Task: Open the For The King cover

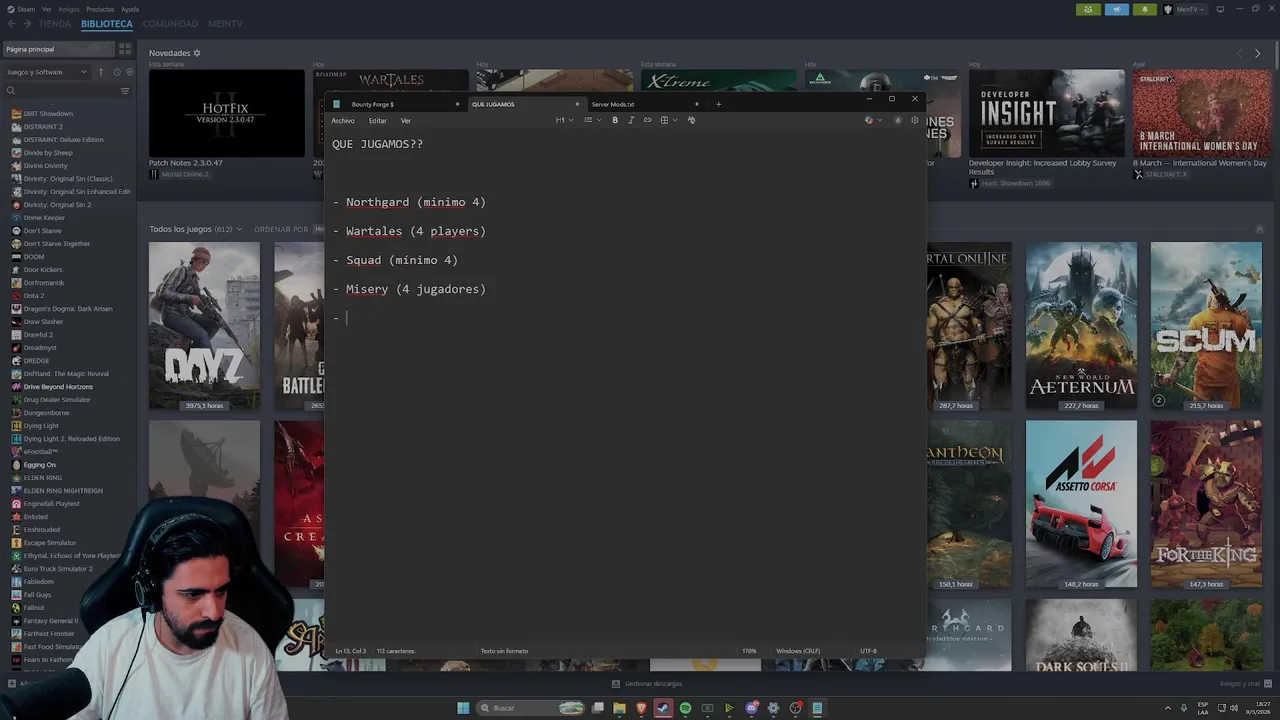Action: point(1206,504)
